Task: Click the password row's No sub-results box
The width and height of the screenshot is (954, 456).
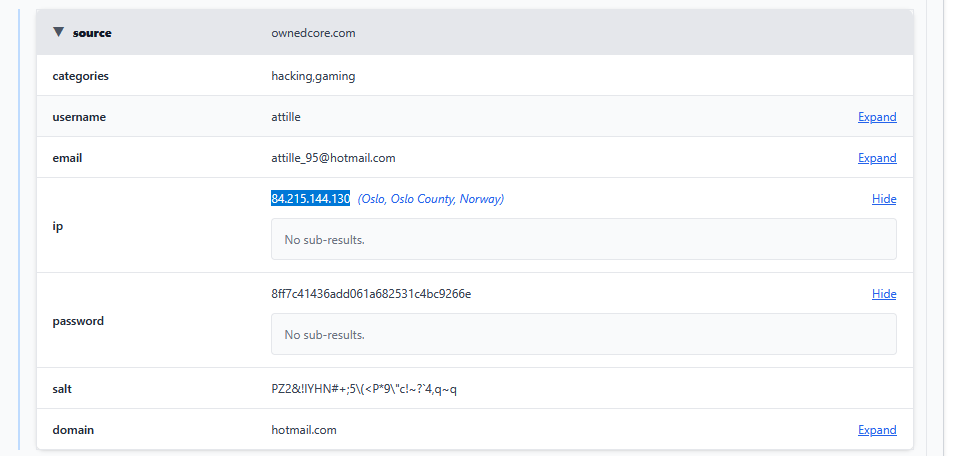Action: click(583, 335)
